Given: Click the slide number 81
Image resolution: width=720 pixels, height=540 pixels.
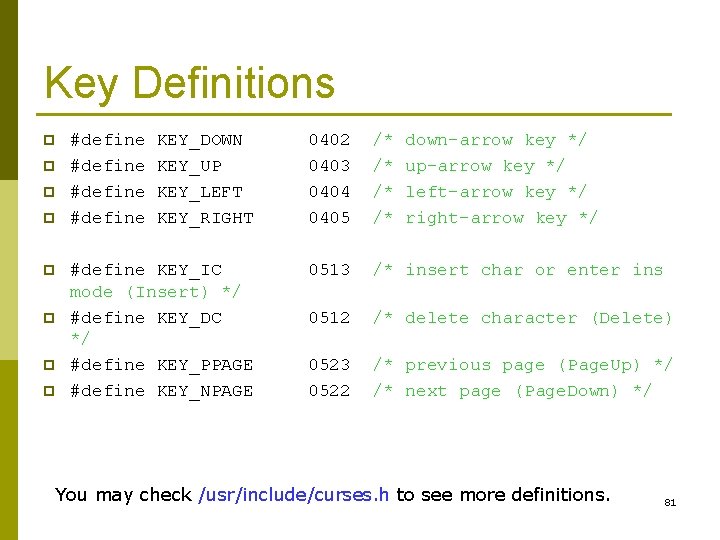Looking at the screenshot, I should point(670,503).
